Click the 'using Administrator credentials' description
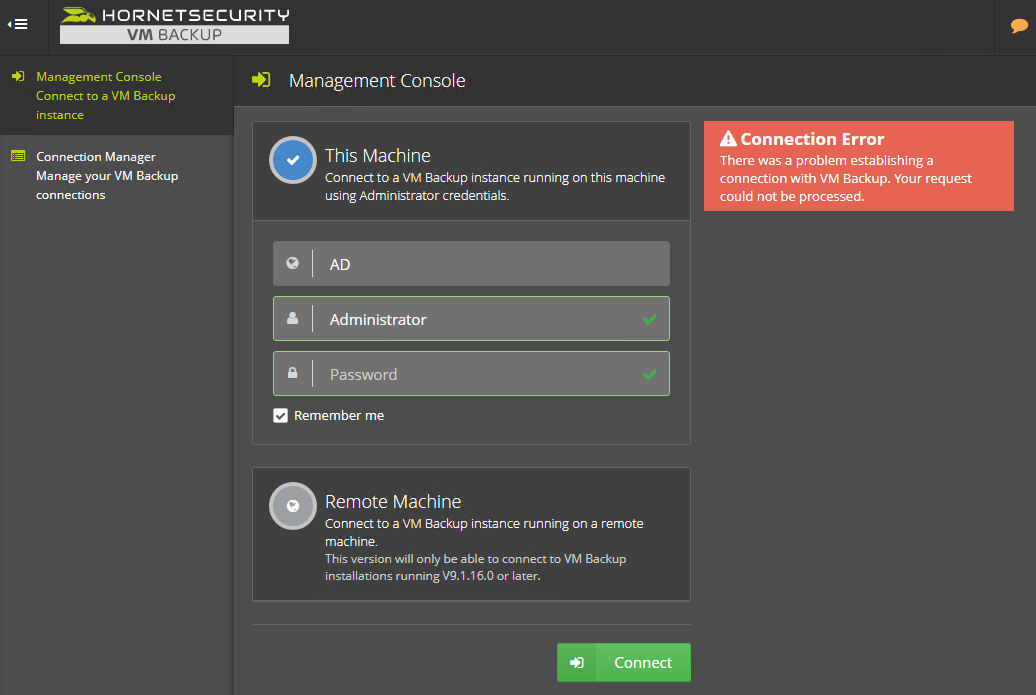The width and height of the screenshot is (1036, 695). point(417,196)
